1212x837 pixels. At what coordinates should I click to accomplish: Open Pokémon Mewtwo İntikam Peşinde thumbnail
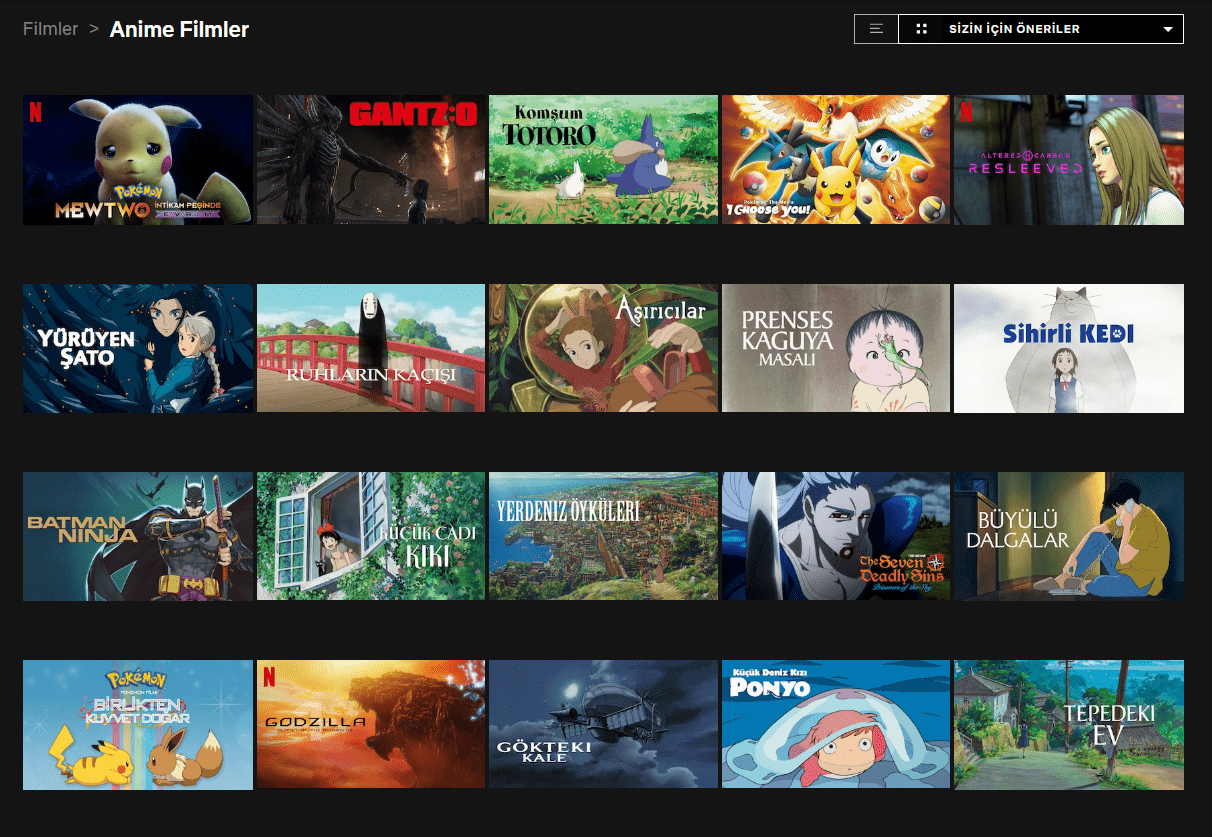138,160
